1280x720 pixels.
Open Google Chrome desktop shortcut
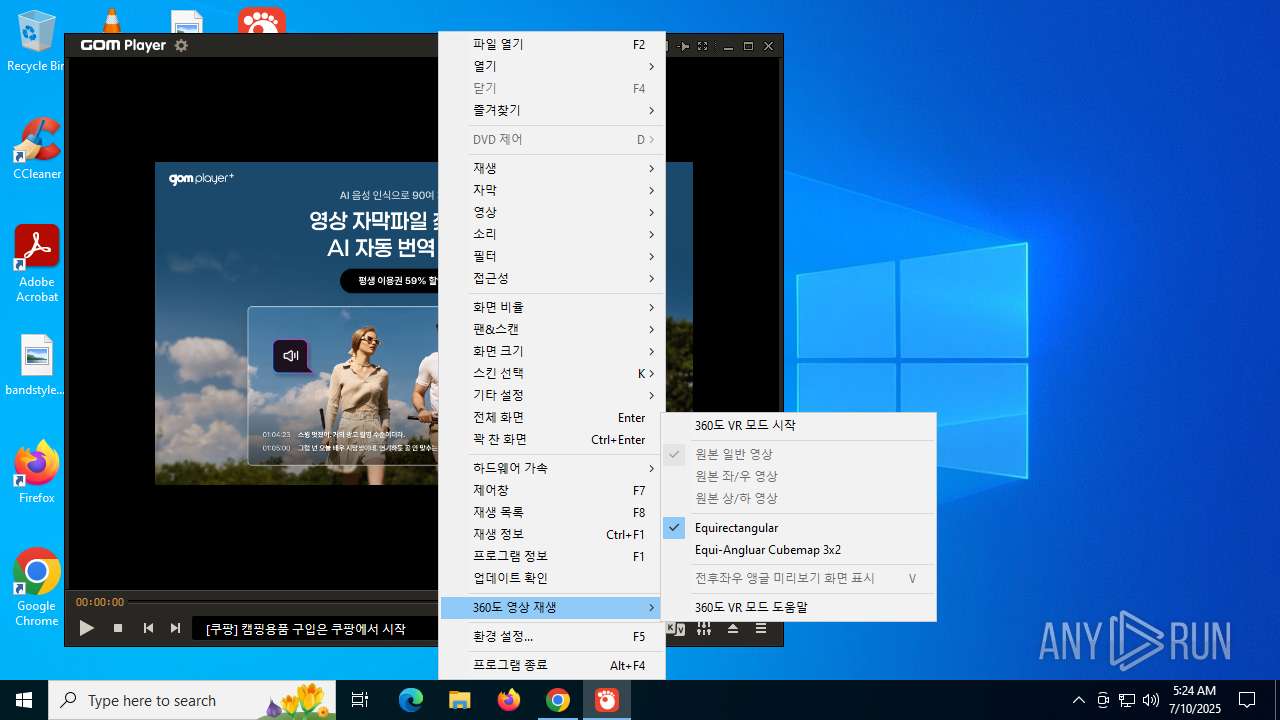tap(37, 588)
